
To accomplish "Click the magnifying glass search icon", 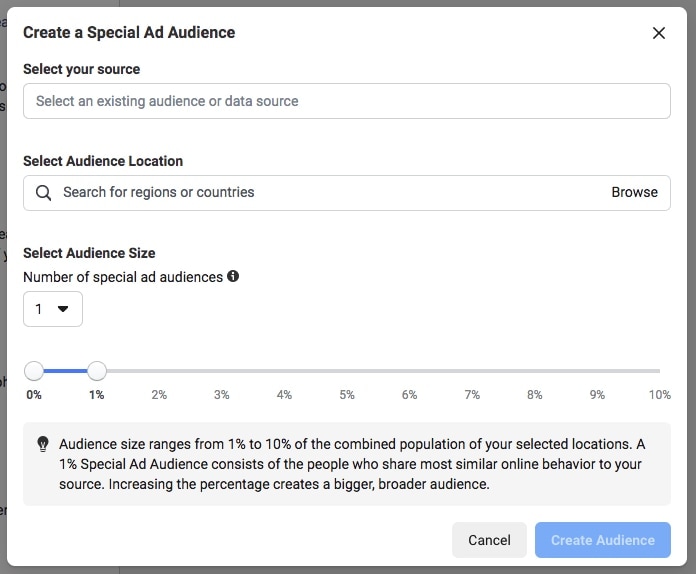I will 43,193.
